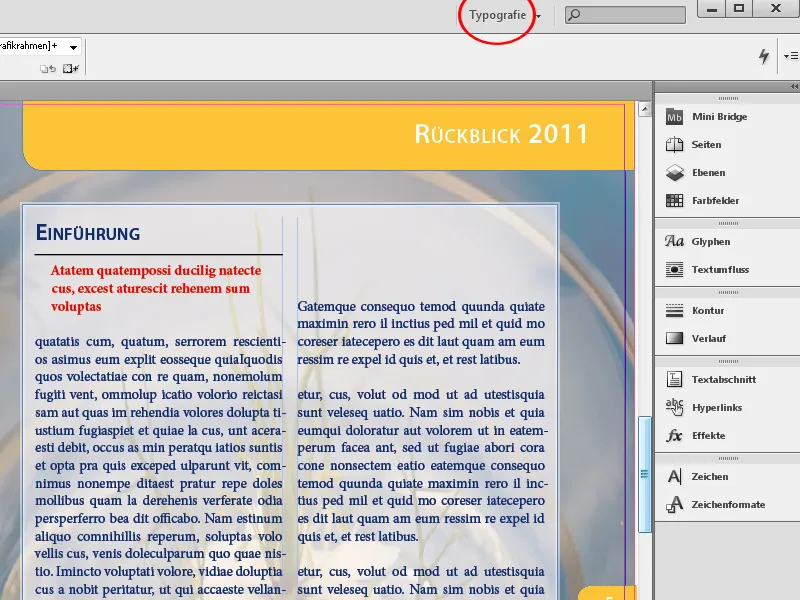Click the paragraph starting 'quatatis cum, quatum'
This screenshot has height=600, width=800.
(159, 465)
